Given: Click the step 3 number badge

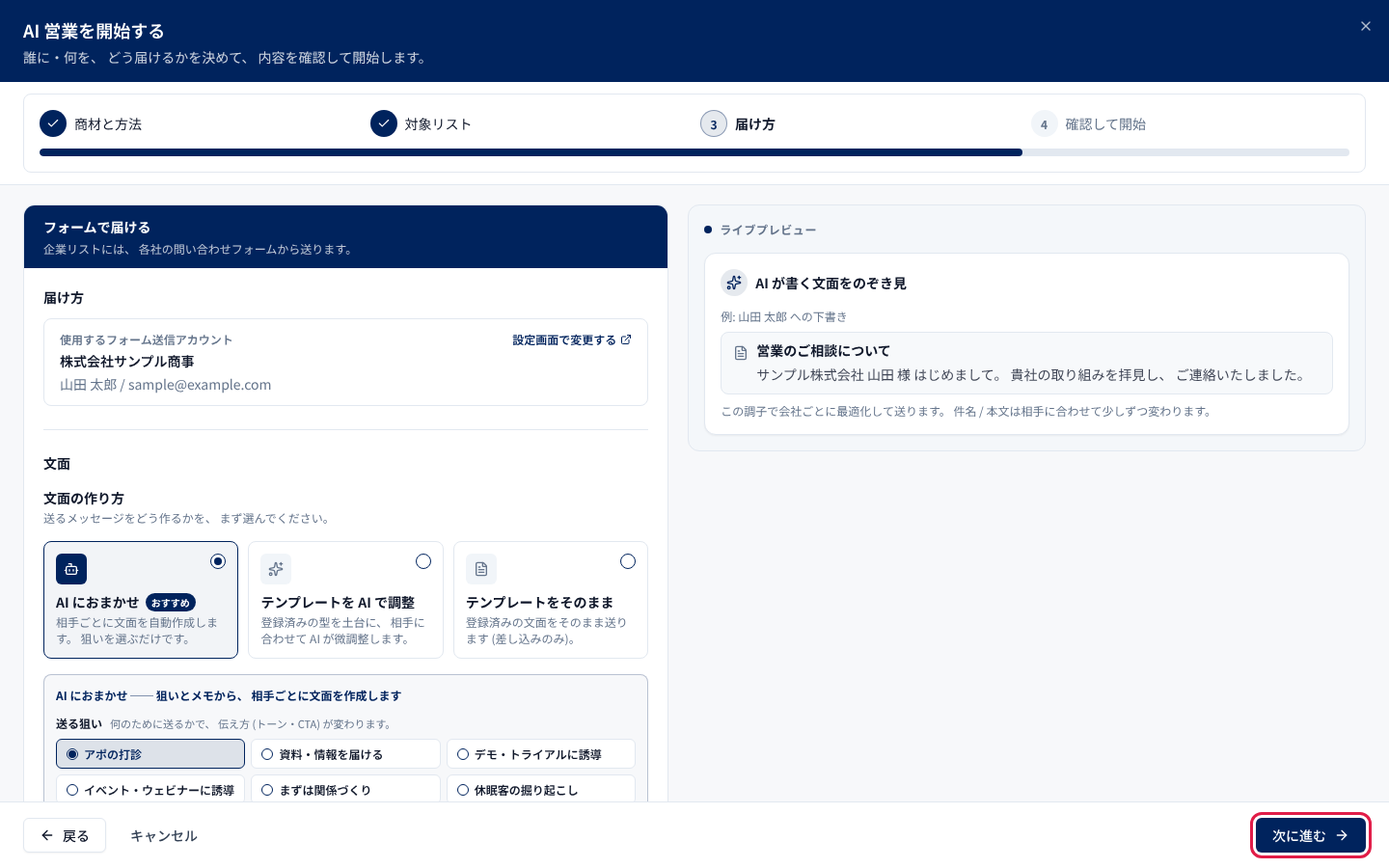Looking at the screenshot, I should coord(714,123).
